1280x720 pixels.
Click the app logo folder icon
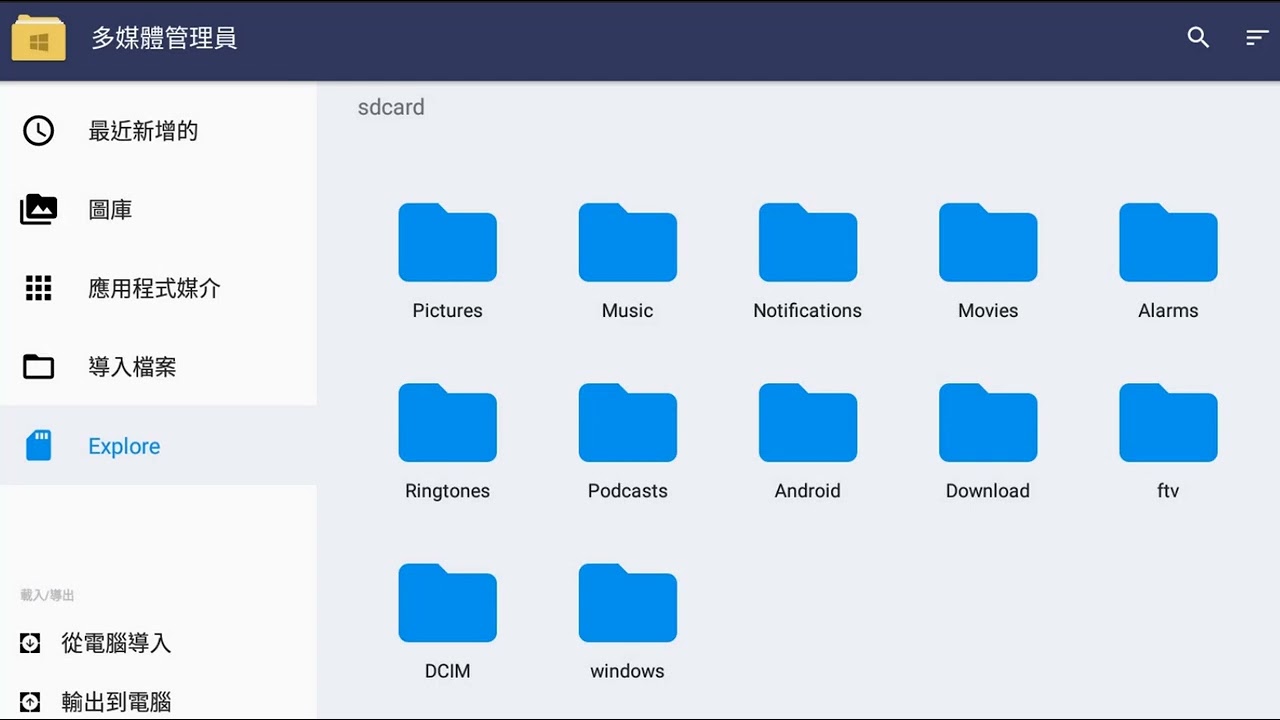[39, 39]
